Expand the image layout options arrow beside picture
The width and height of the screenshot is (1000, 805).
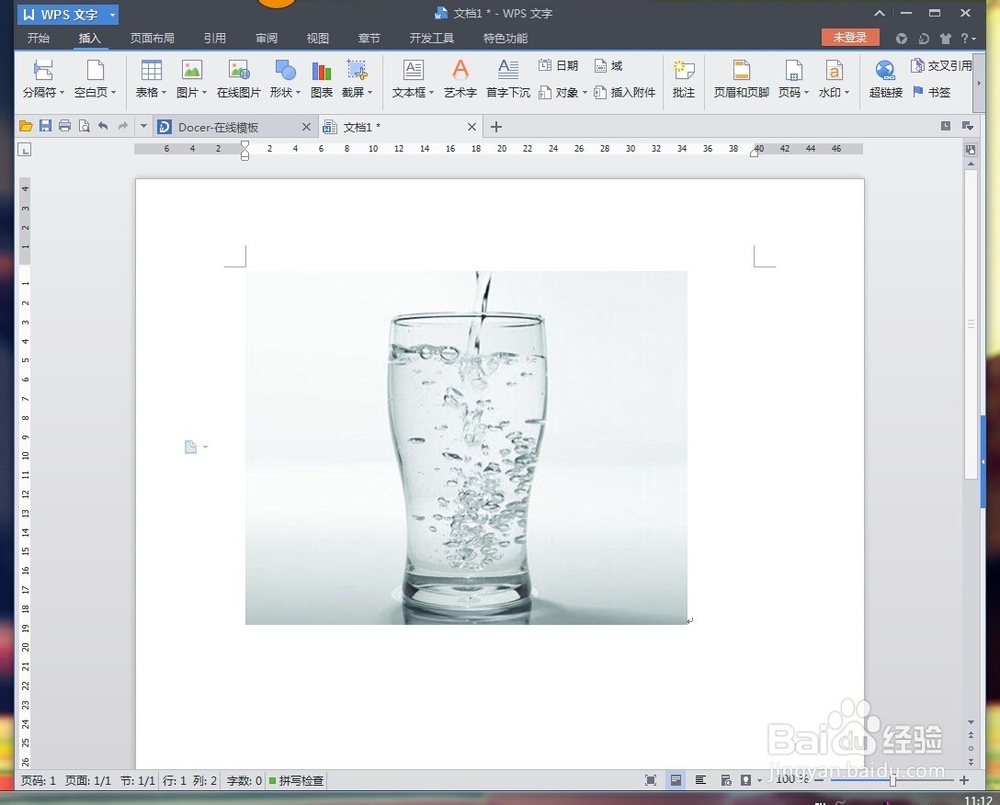[x=205, y=447]
